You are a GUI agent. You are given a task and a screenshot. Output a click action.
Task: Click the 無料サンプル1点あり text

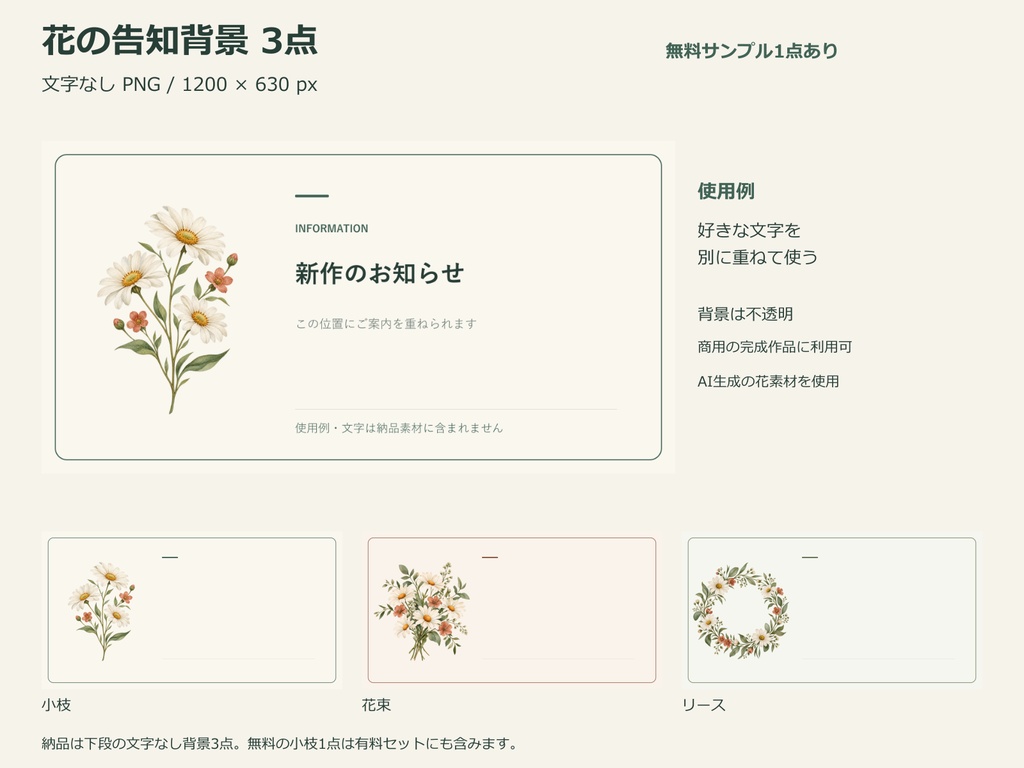coord(751,51)
